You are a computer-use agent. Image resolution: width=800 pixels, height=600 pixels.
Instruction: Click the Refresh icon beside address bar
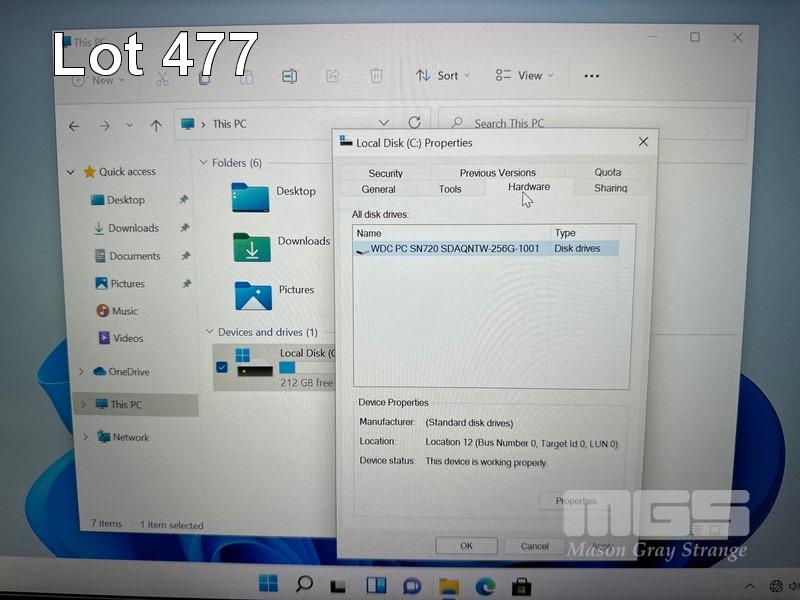point(414,123)
